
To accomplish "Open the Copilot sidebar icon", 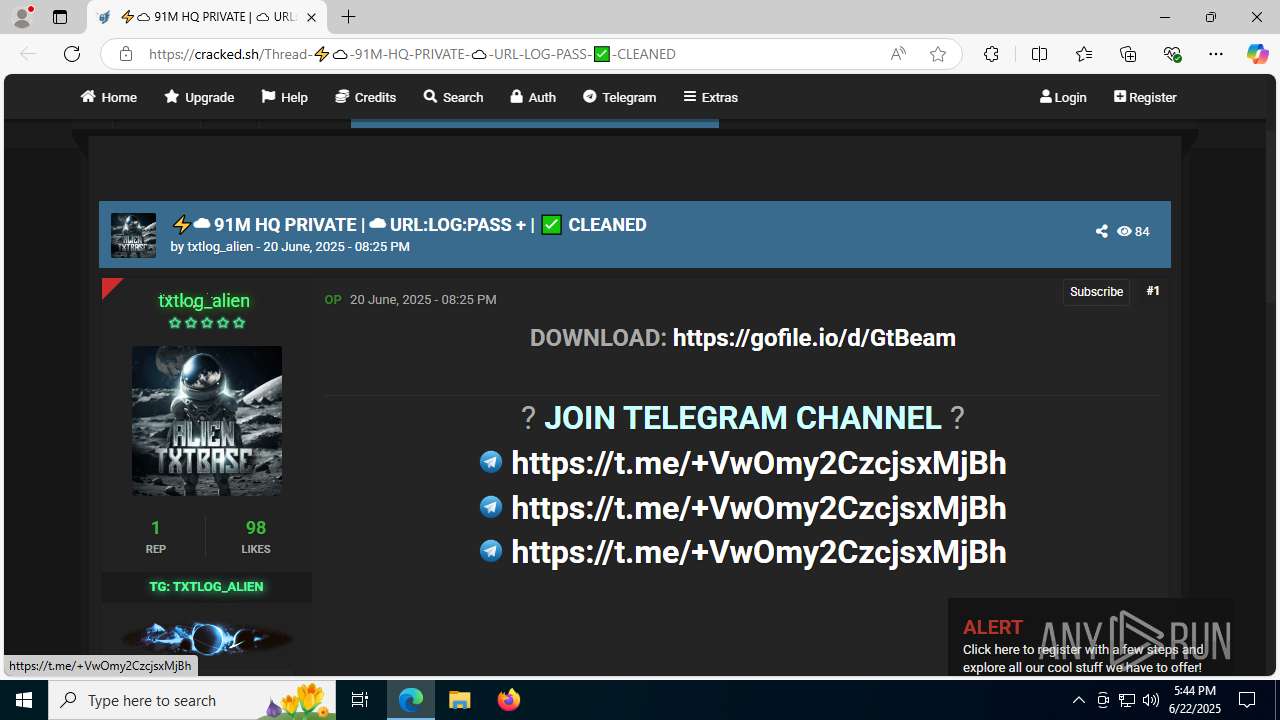I will [1257, 54].
